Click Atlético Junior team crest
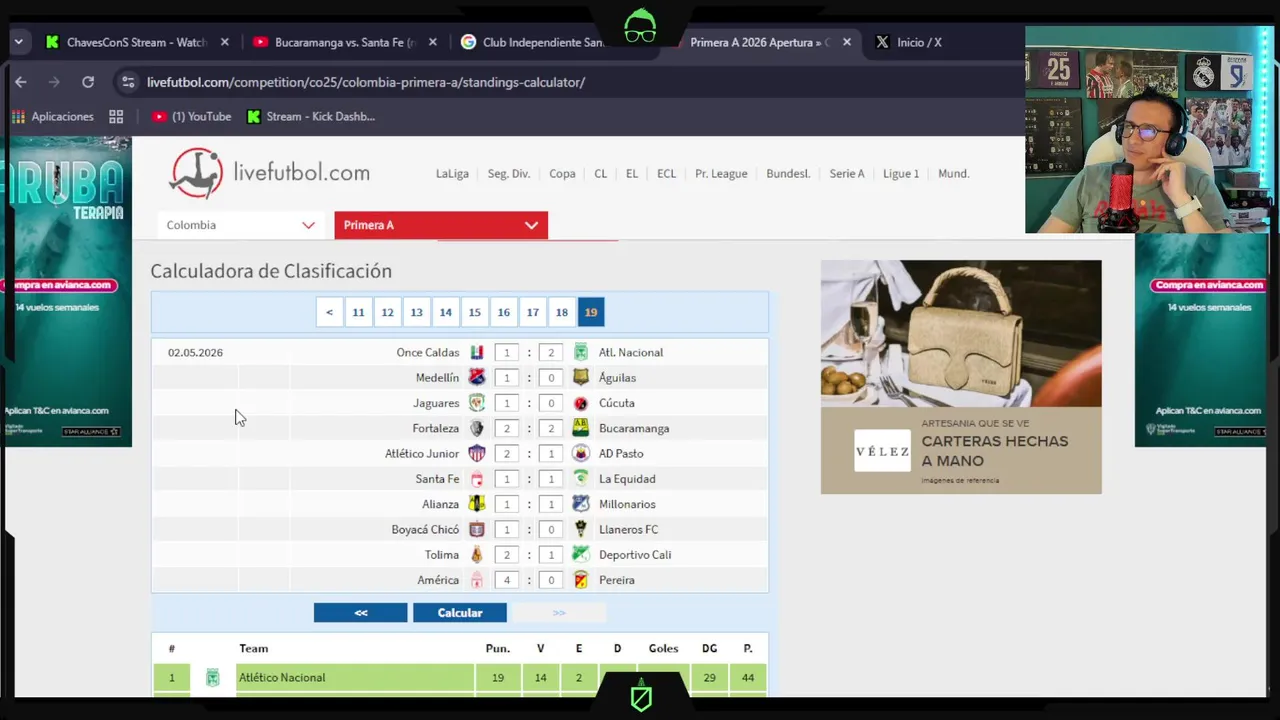This screenshot has height=720, width=1280. coord(477,453)
